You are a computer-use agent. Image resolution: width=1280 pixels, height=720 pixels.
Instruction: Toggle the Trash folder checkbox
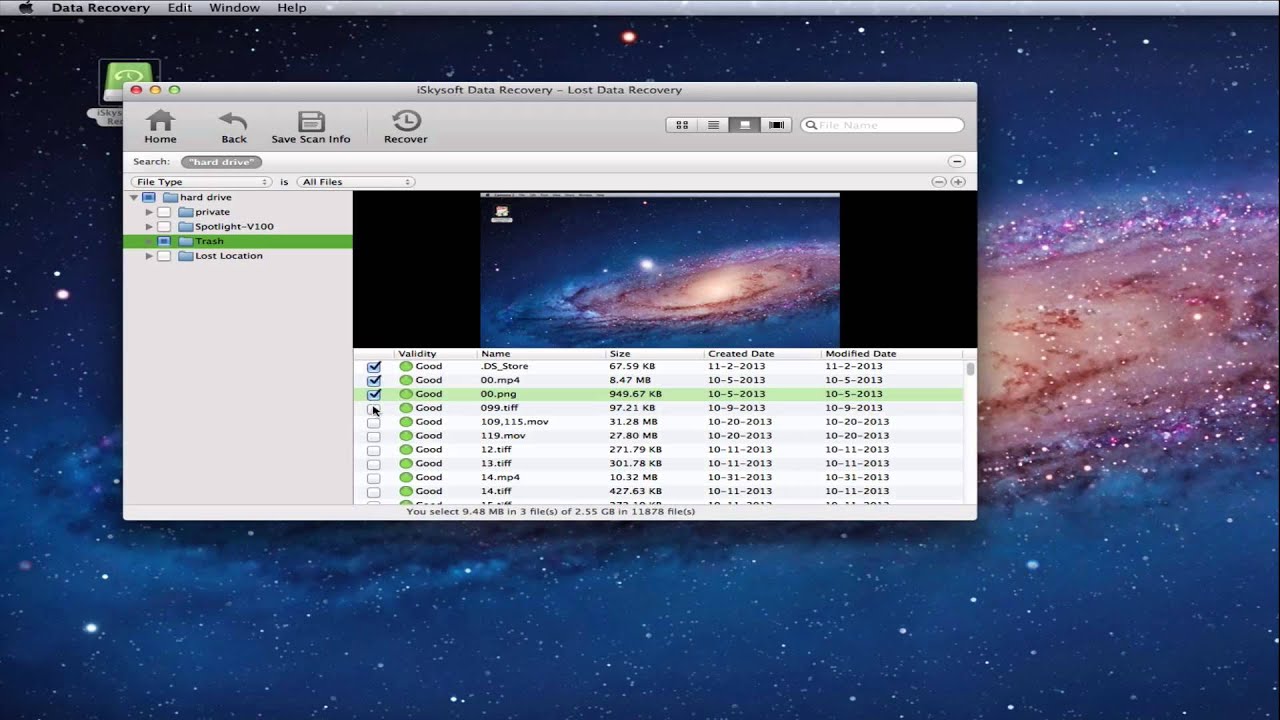tap(164, 242)
